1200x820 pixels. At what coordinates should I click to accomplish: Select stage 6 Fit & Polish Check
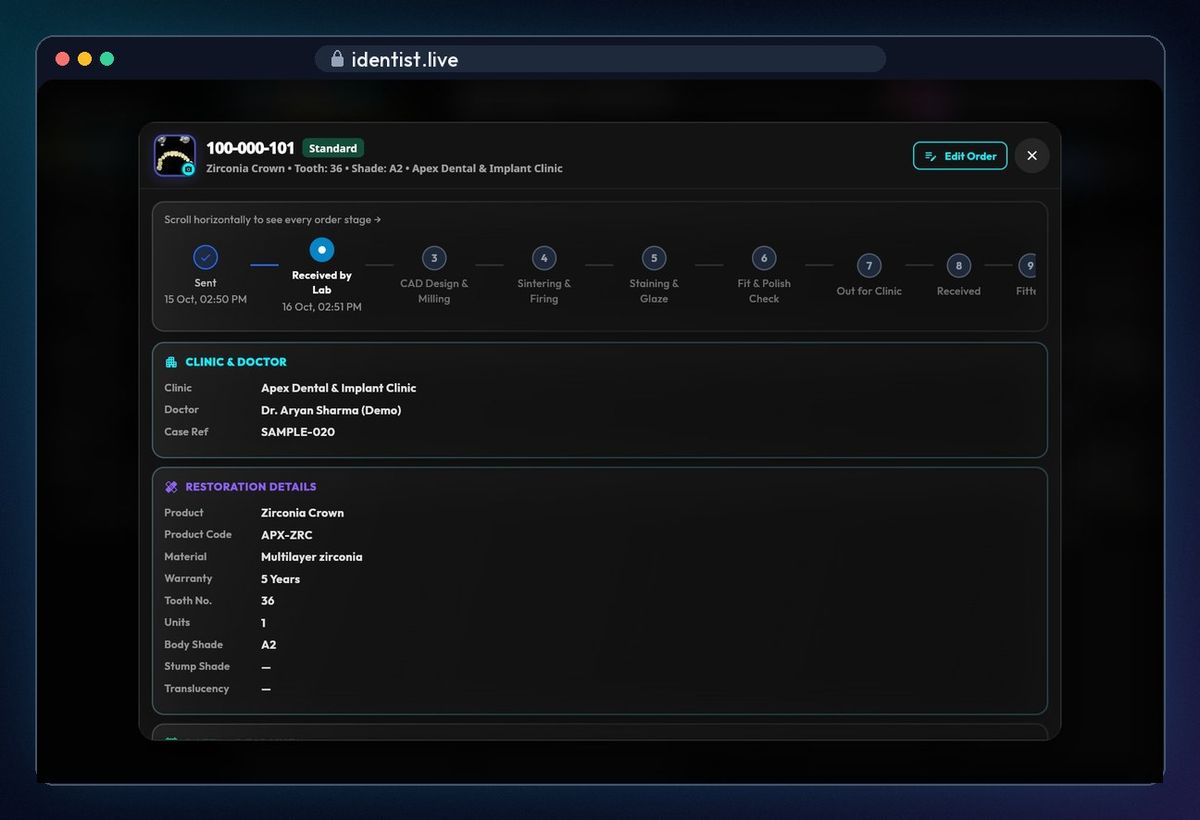[x=764, y=258]
